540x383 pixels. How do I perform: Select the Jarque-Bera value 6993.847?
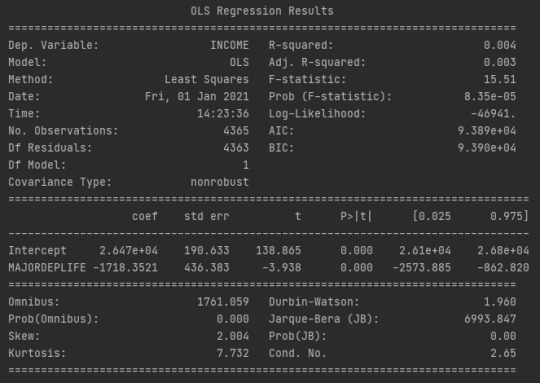[x=490, y=319]
